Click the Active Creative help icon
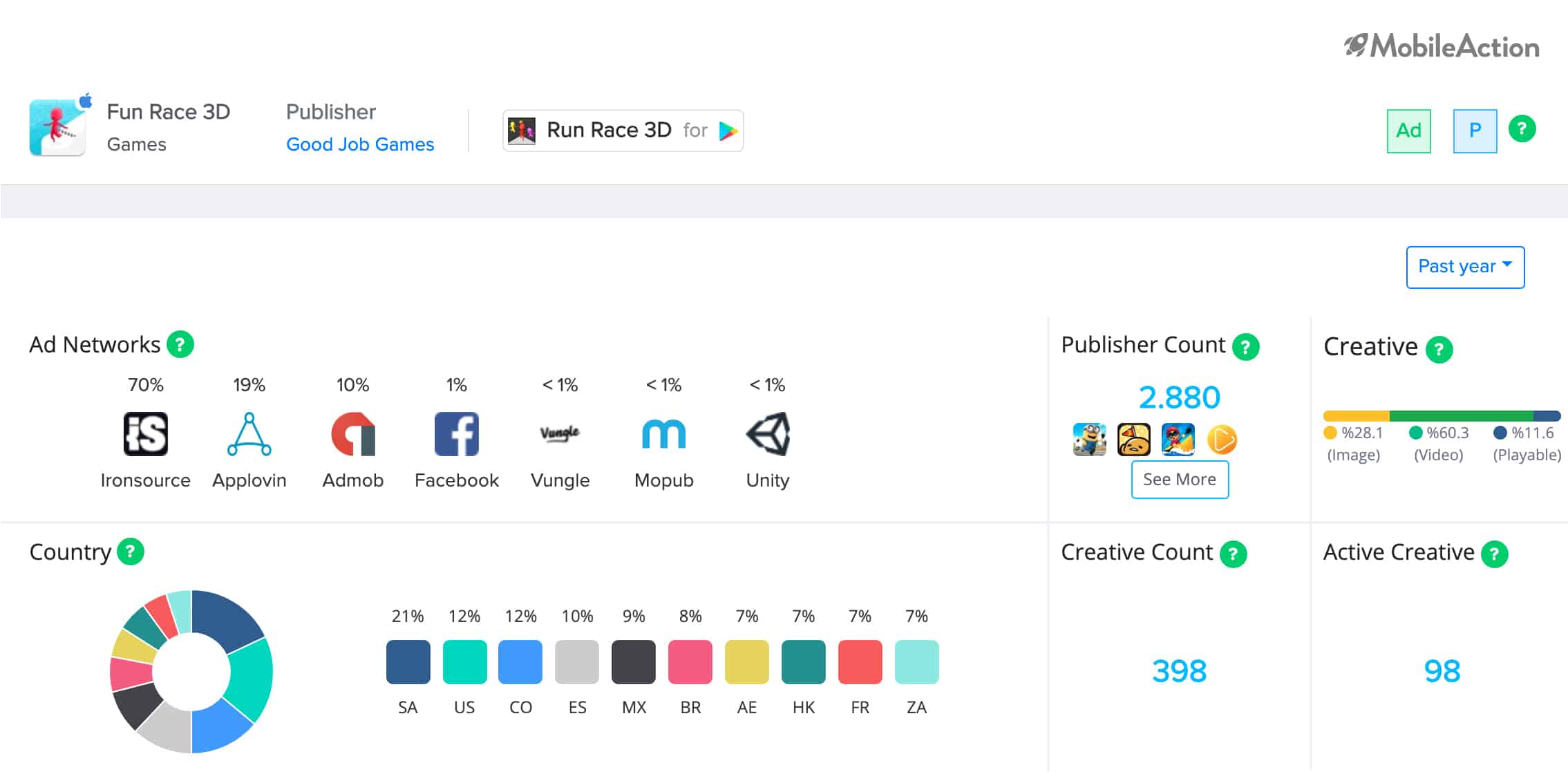 click(x=1495, y=554)
